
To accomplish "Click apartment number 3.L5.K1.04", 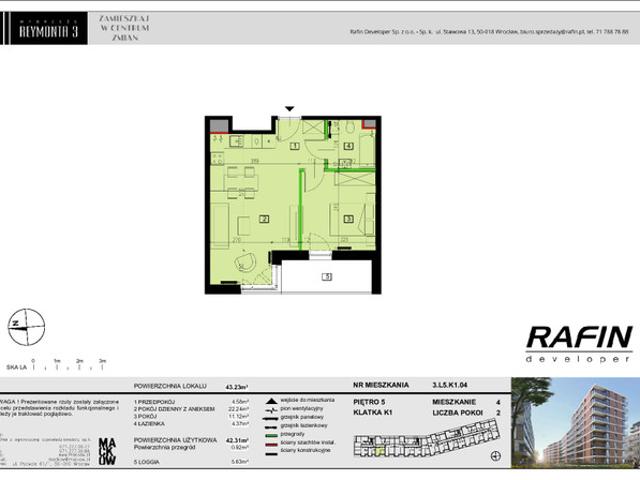I will pos(450,385).
